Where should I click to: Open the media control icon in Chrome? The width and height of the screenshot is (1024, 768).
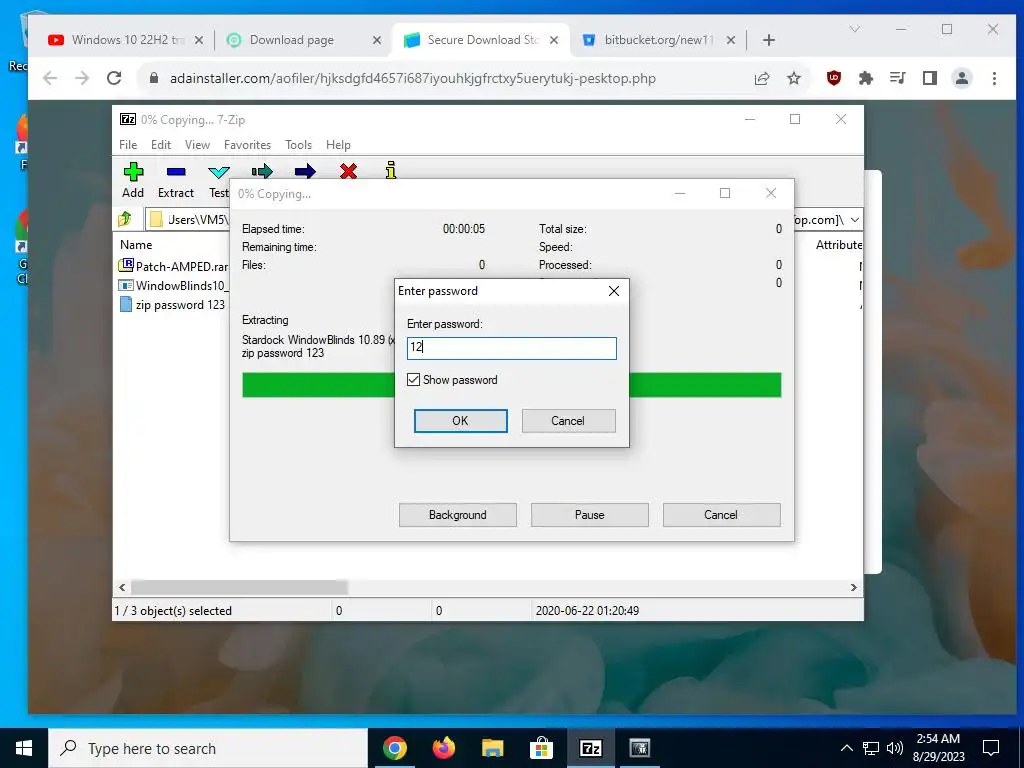pos(897,78)
